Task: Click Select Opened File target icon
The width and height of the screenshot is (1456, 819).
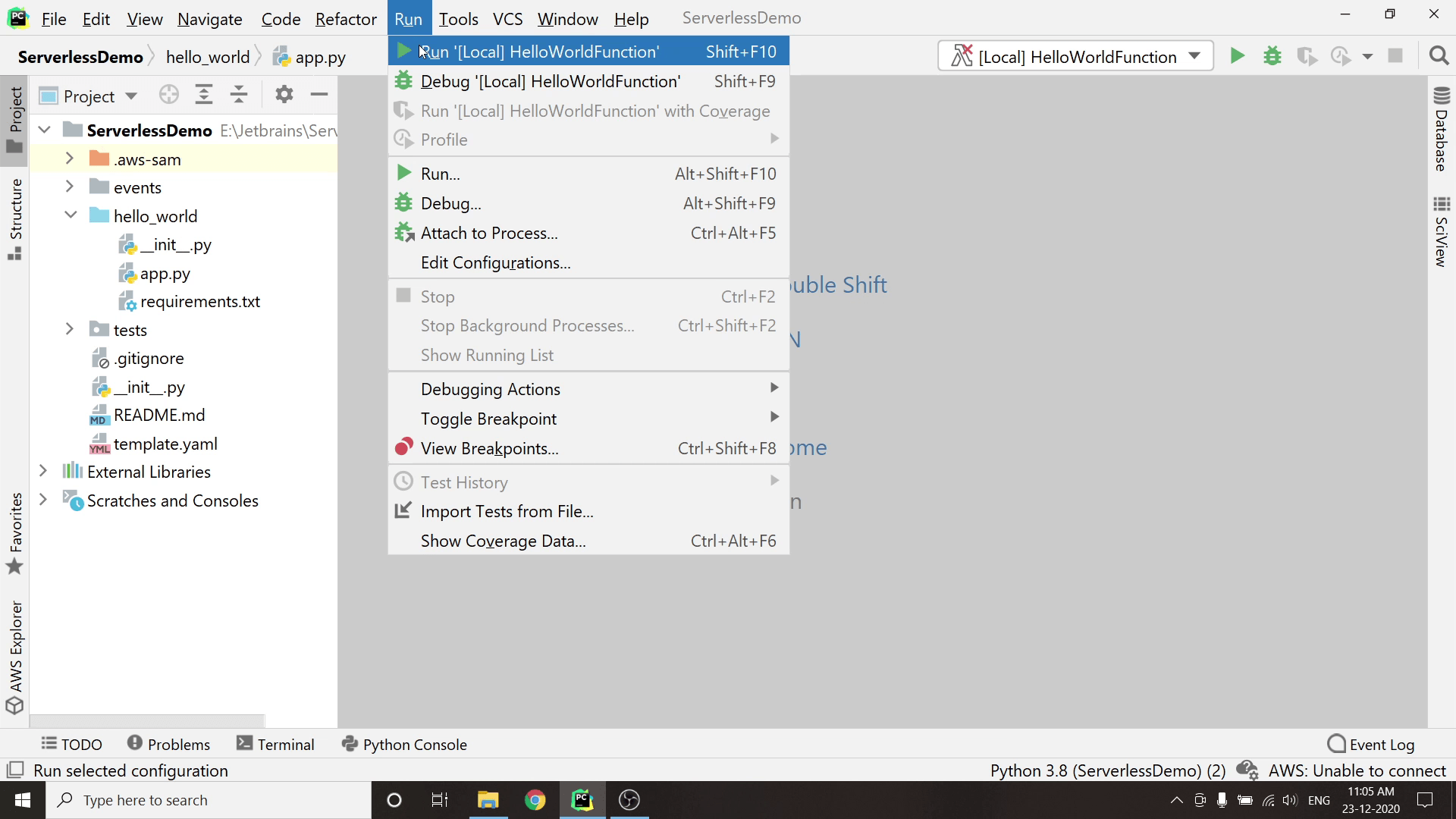Action: point(168,95)
